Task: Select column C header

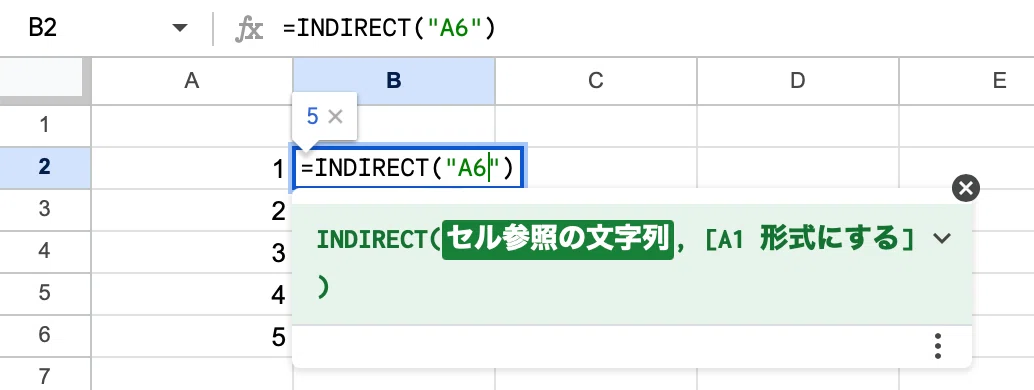Action: (595, 81)
